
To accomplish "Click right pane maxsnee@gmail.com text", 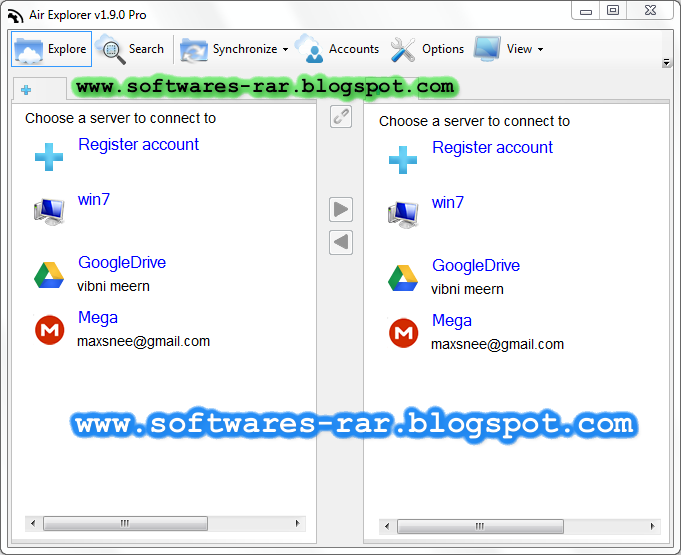I will pyautogui.click(x=497, y=344).
